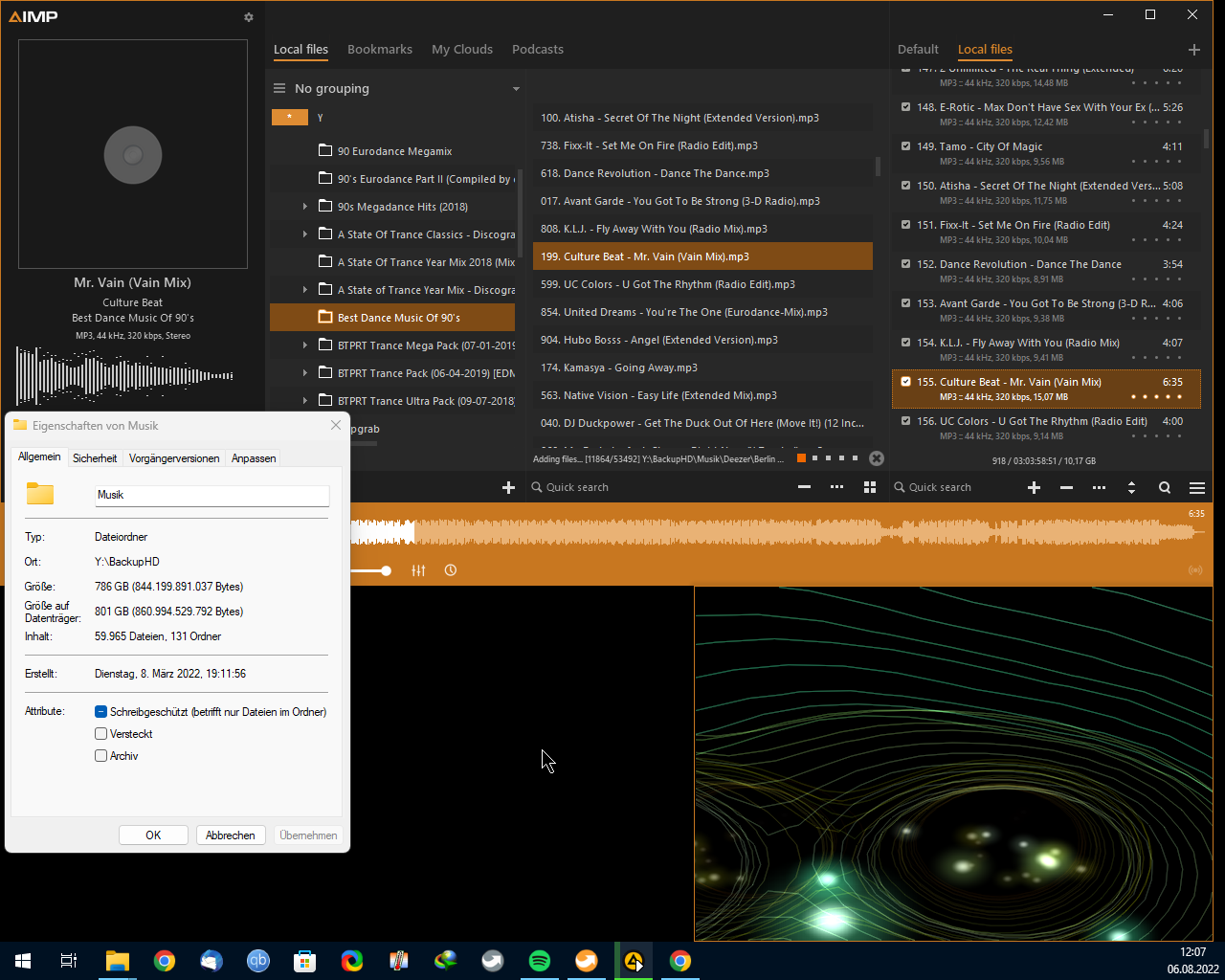The width and height of the screenshot is (1225, 980).
Task: Click the album art placeholder
Action: (133, 154)
